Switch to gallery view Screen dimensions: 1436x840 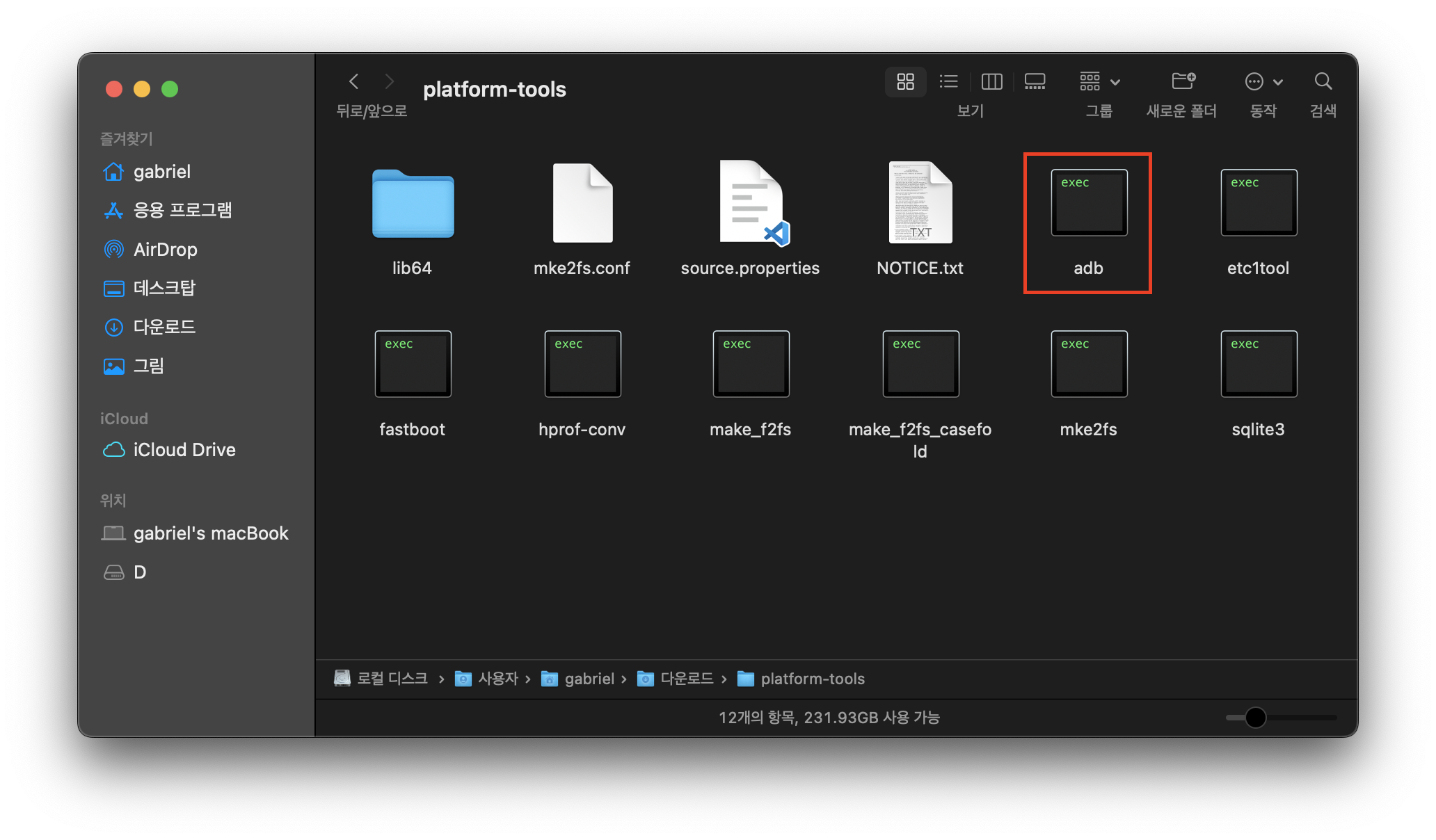pos(1035,82)
